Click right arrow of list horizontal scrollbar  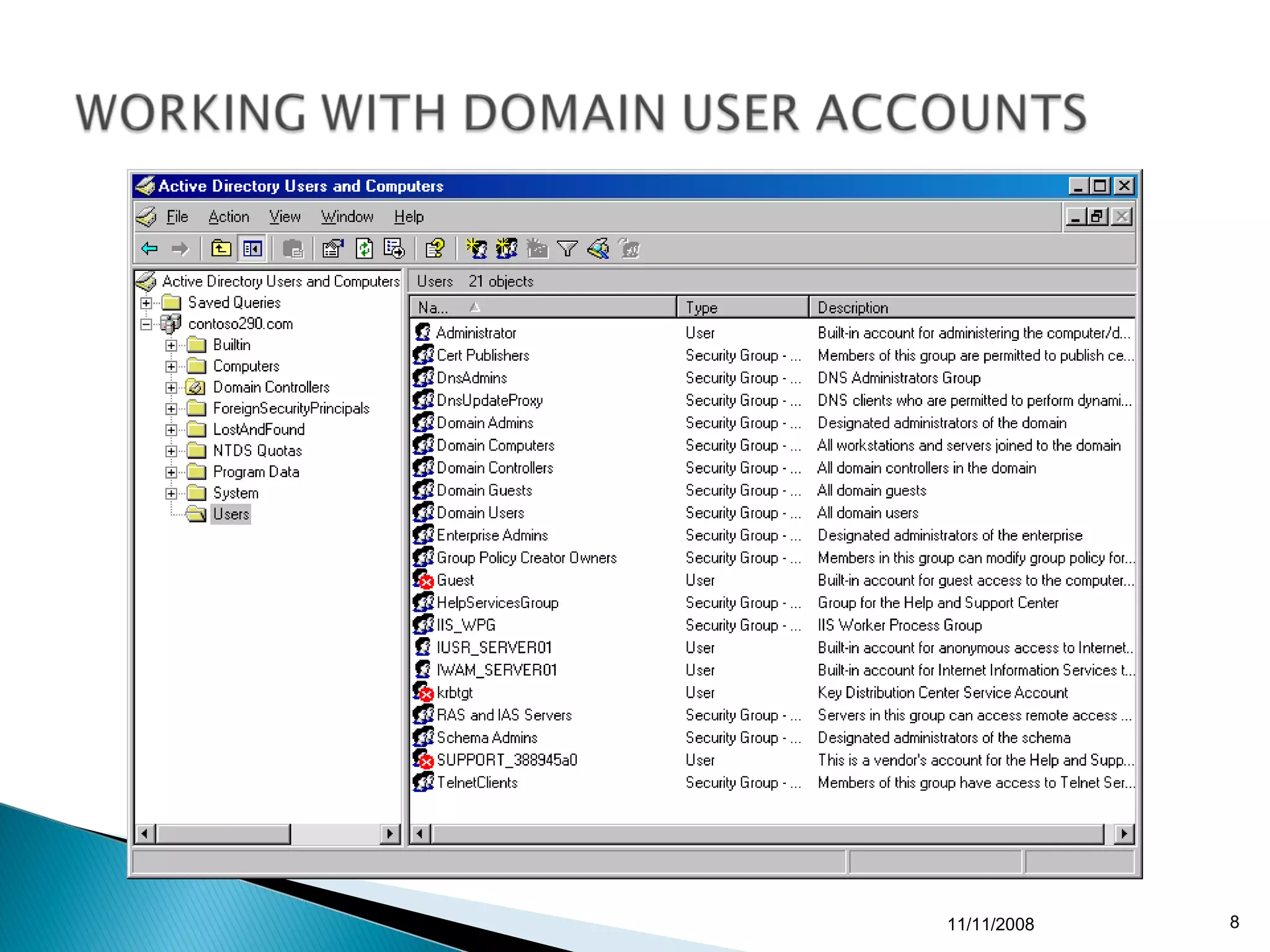(x=1124, y=834)
